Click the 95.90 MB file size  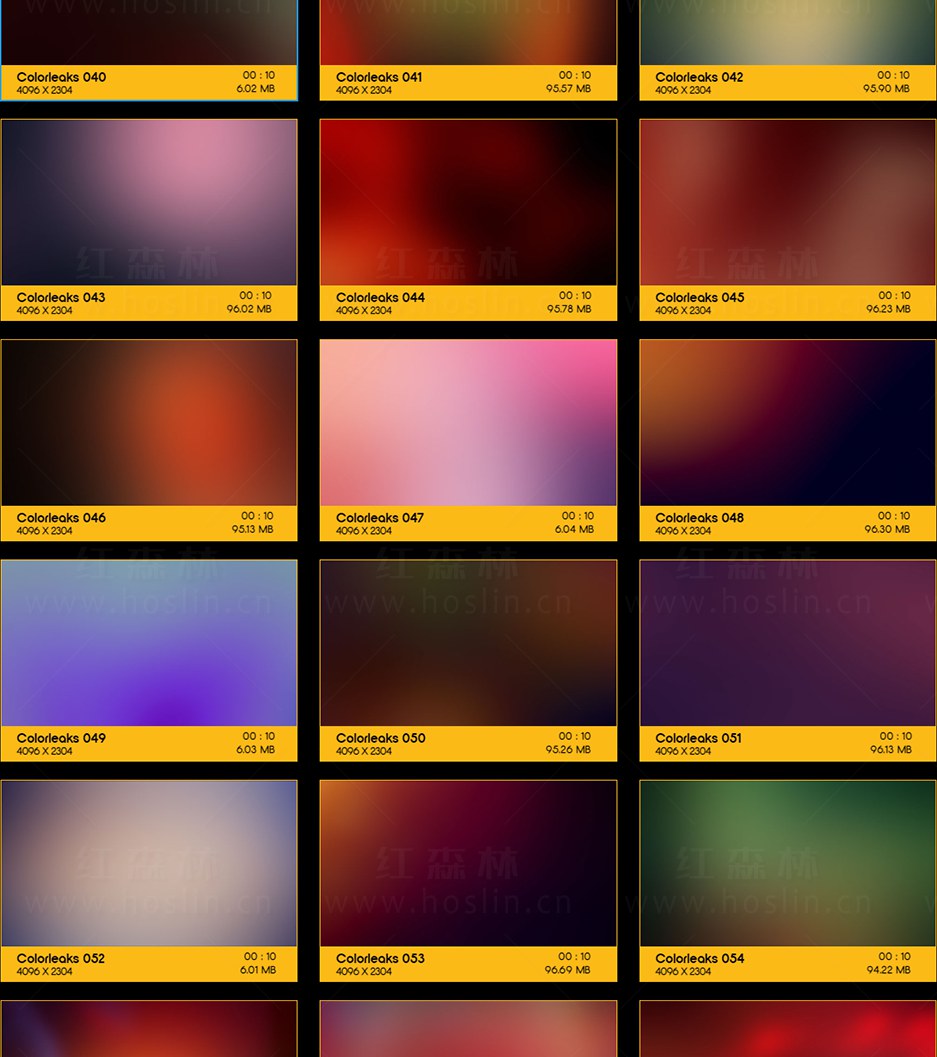886,88
